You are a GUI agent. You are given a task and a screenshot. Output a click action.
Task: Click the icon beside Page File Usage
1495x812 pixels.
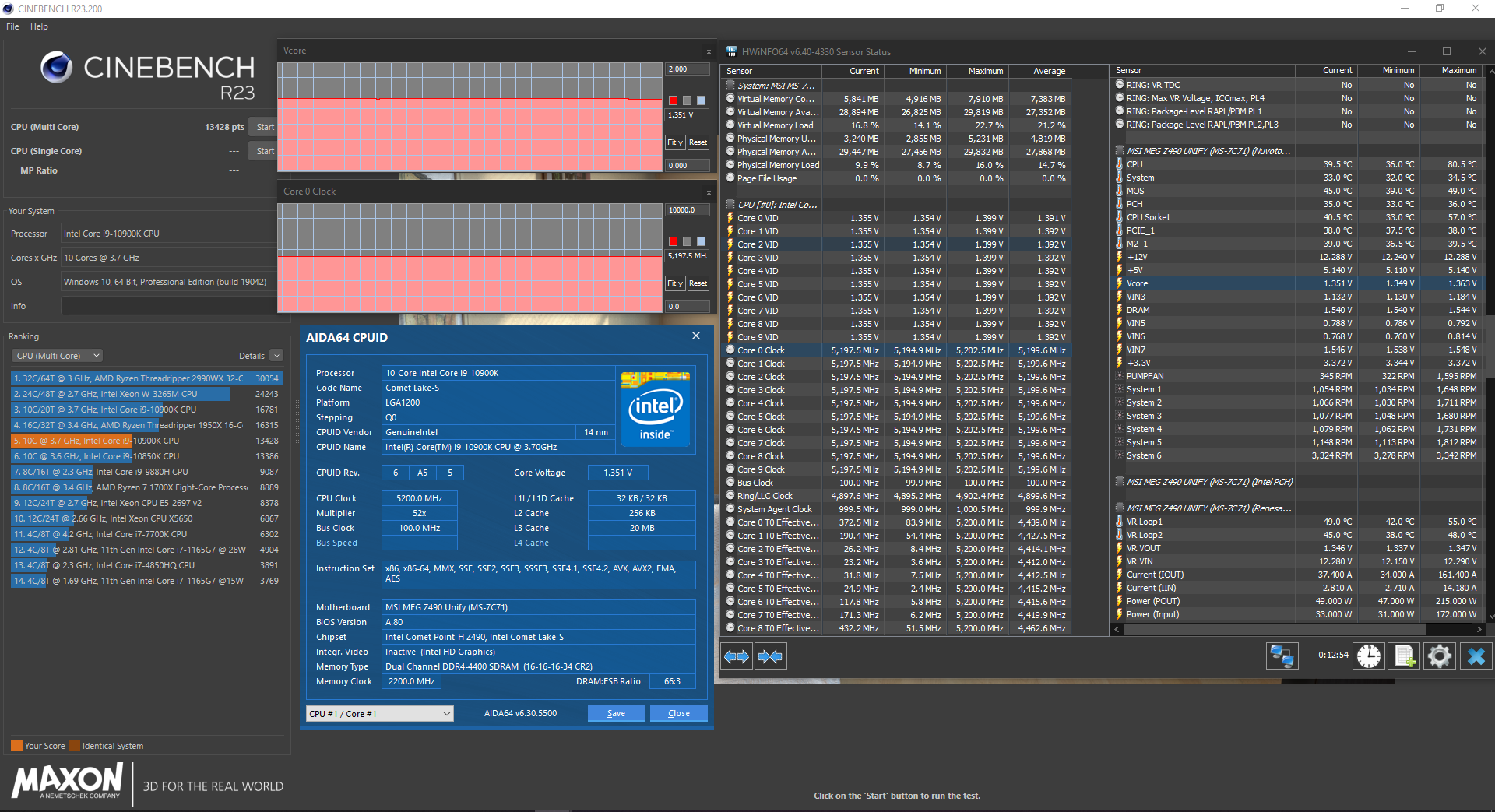pos(730,178)
